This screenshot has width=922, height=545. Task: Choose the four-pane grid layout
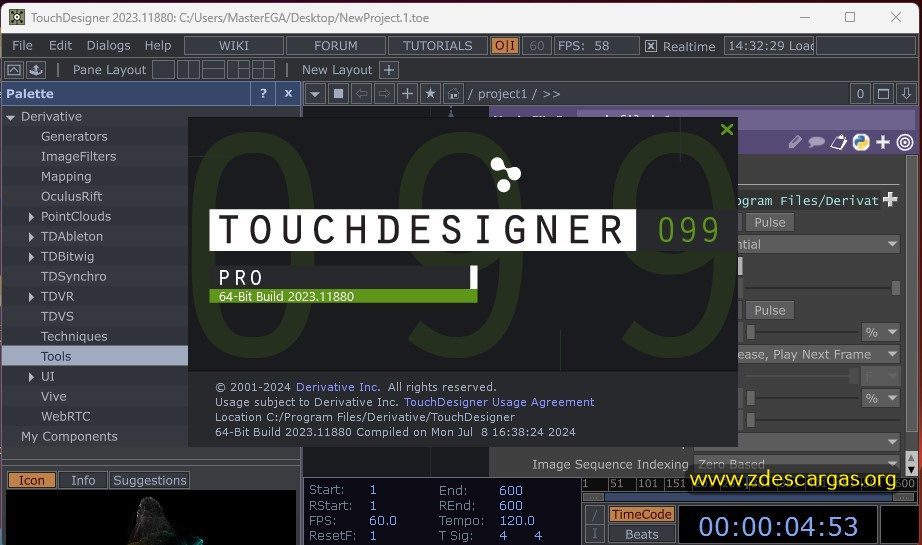pos(263,70)
